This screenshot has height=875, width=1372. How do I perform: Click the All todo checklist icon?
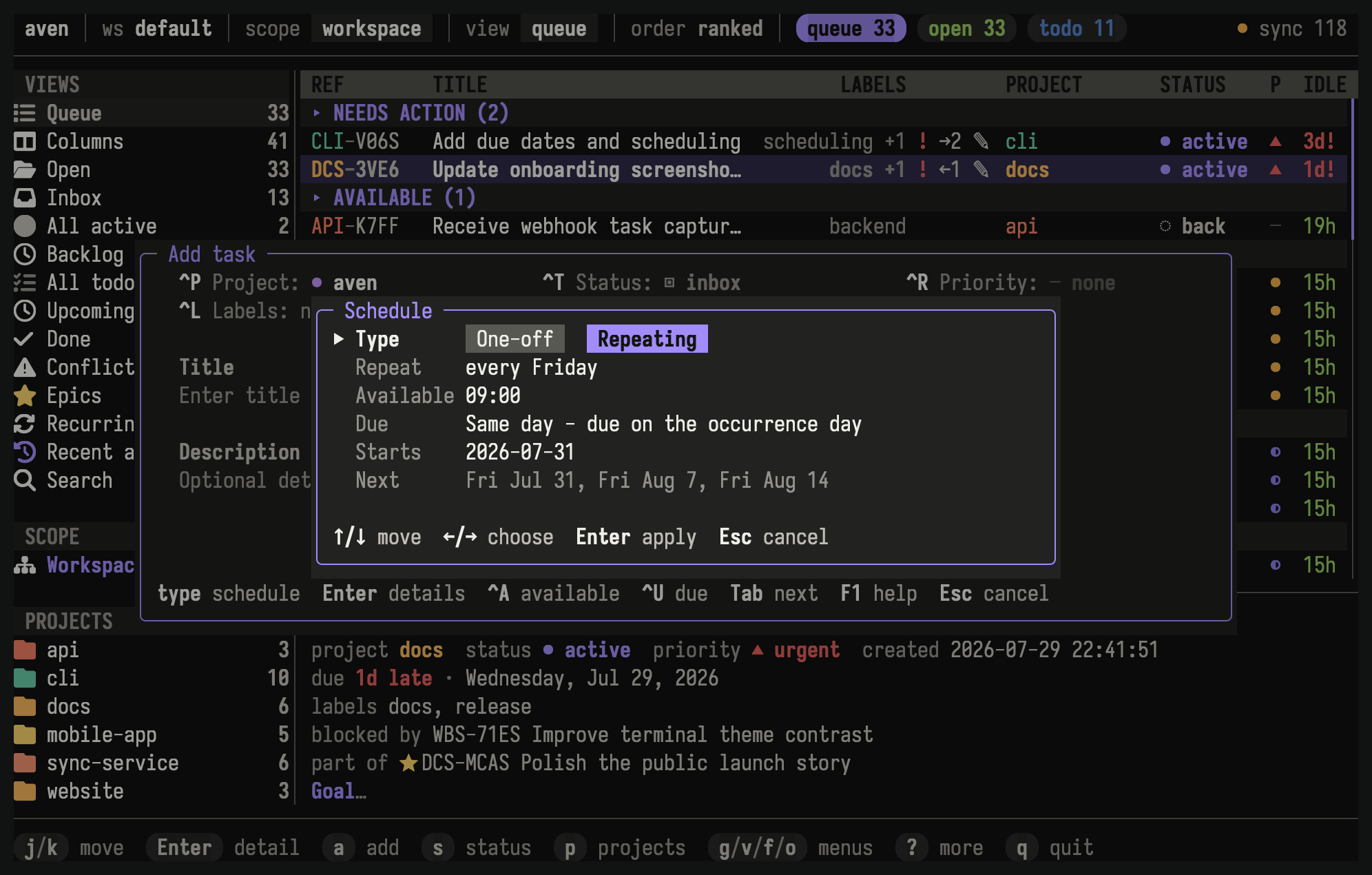[25, 282]
